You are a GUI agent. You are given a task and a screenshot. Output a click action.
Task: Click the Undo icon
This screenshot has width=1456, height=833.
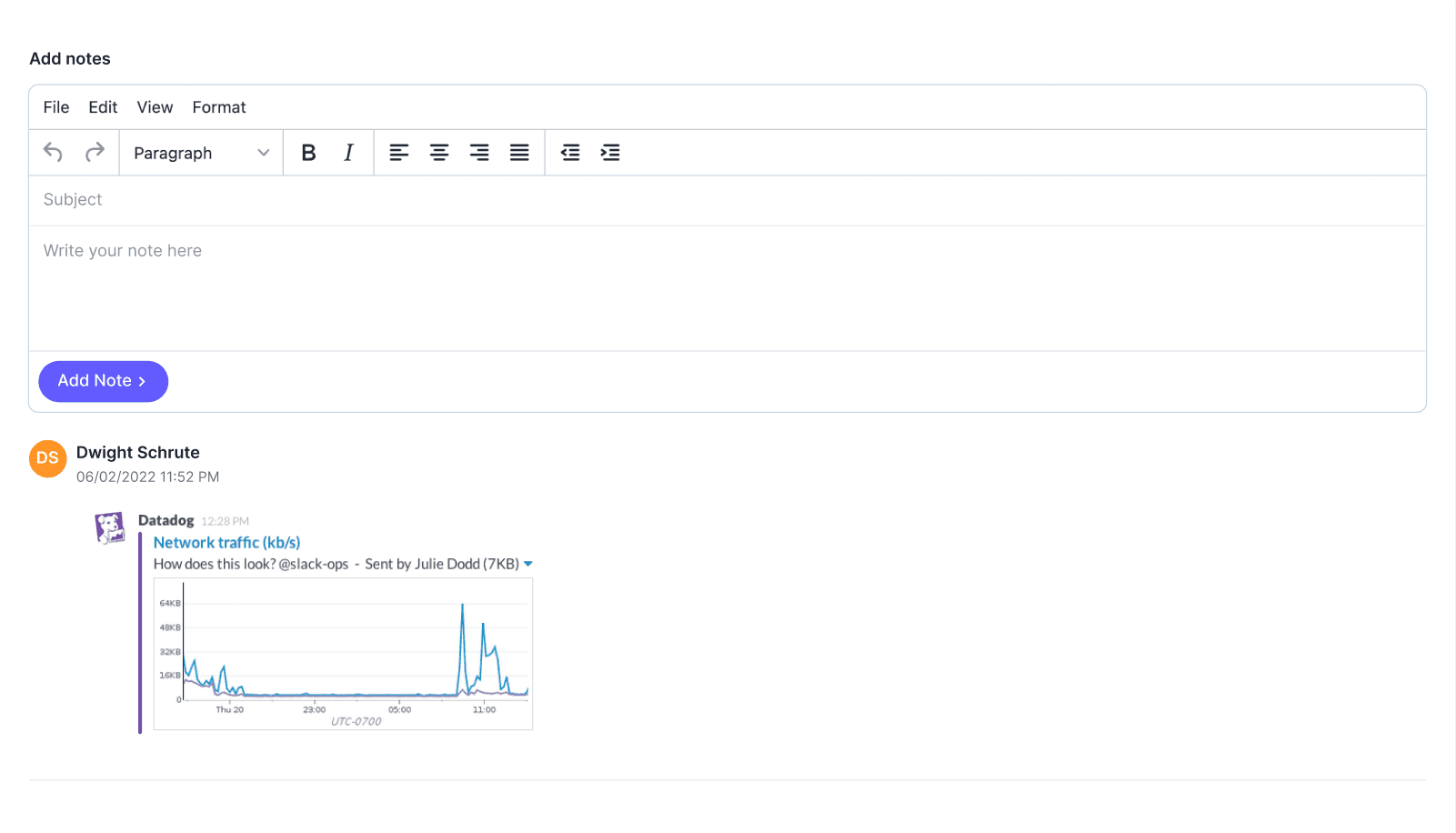tap(52, 152)
